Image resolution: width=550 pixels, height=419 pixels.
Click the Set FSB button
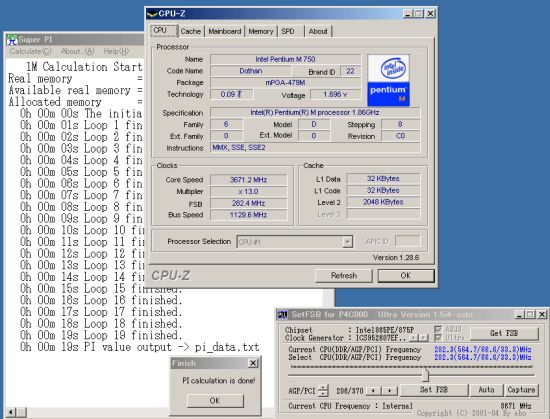tap(434, 390)
